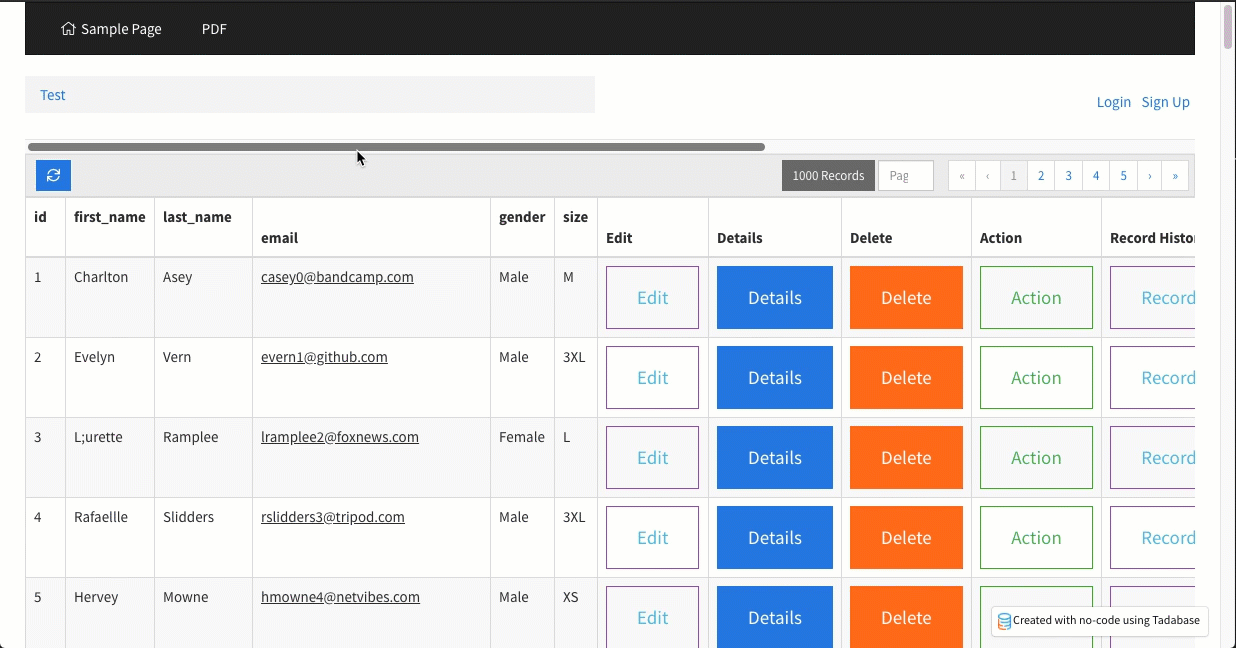The width and height of the screenshot is (1236, 648).
Task: Click the horizontal table scrollbar
Action: pyautogui.click(x=396, y=147)
